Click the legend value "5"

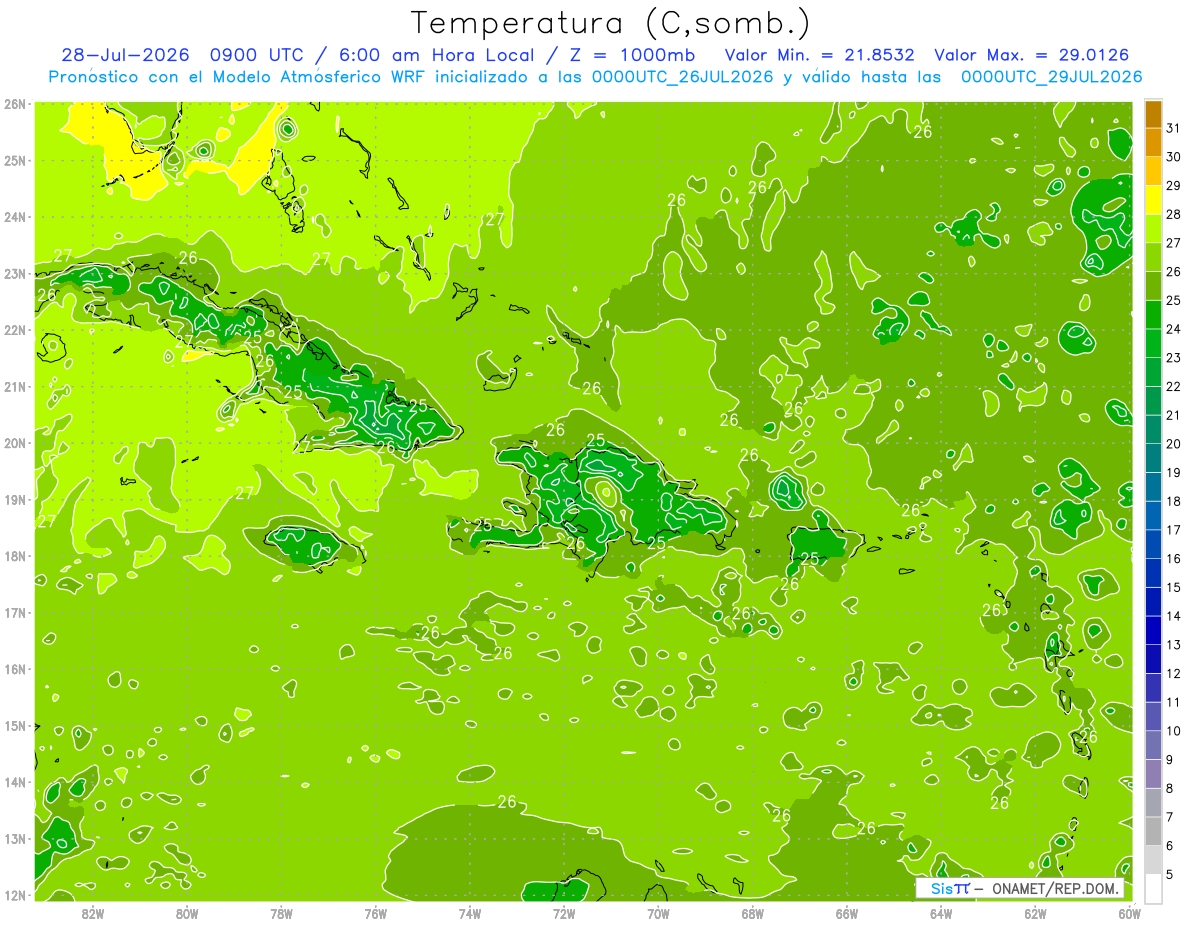coord(1170,874)
